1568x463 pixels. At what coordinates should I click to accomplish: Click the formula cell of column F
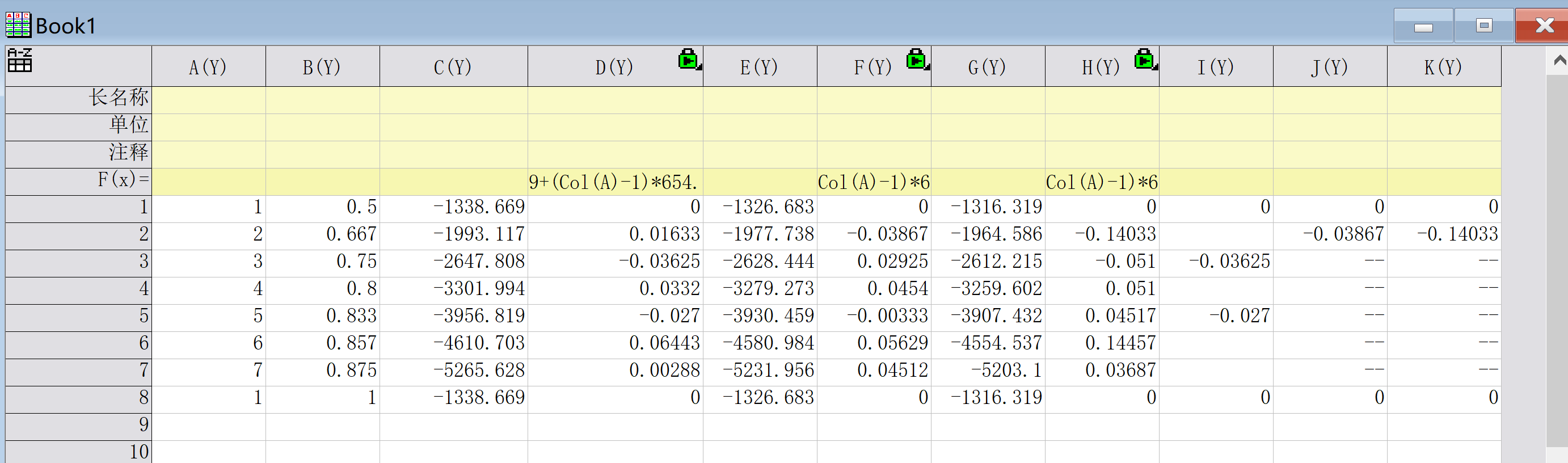[x=874, y=182]
